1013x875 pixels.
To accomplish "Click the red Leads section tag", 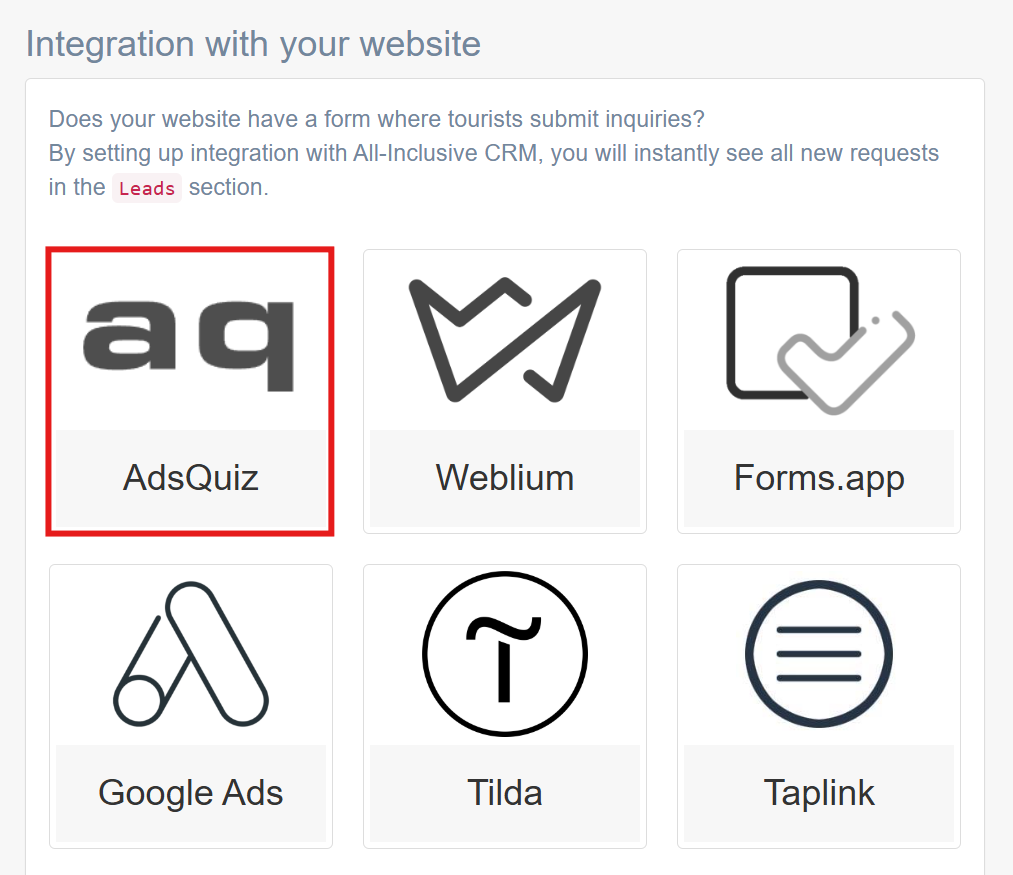I will point(147,188).
